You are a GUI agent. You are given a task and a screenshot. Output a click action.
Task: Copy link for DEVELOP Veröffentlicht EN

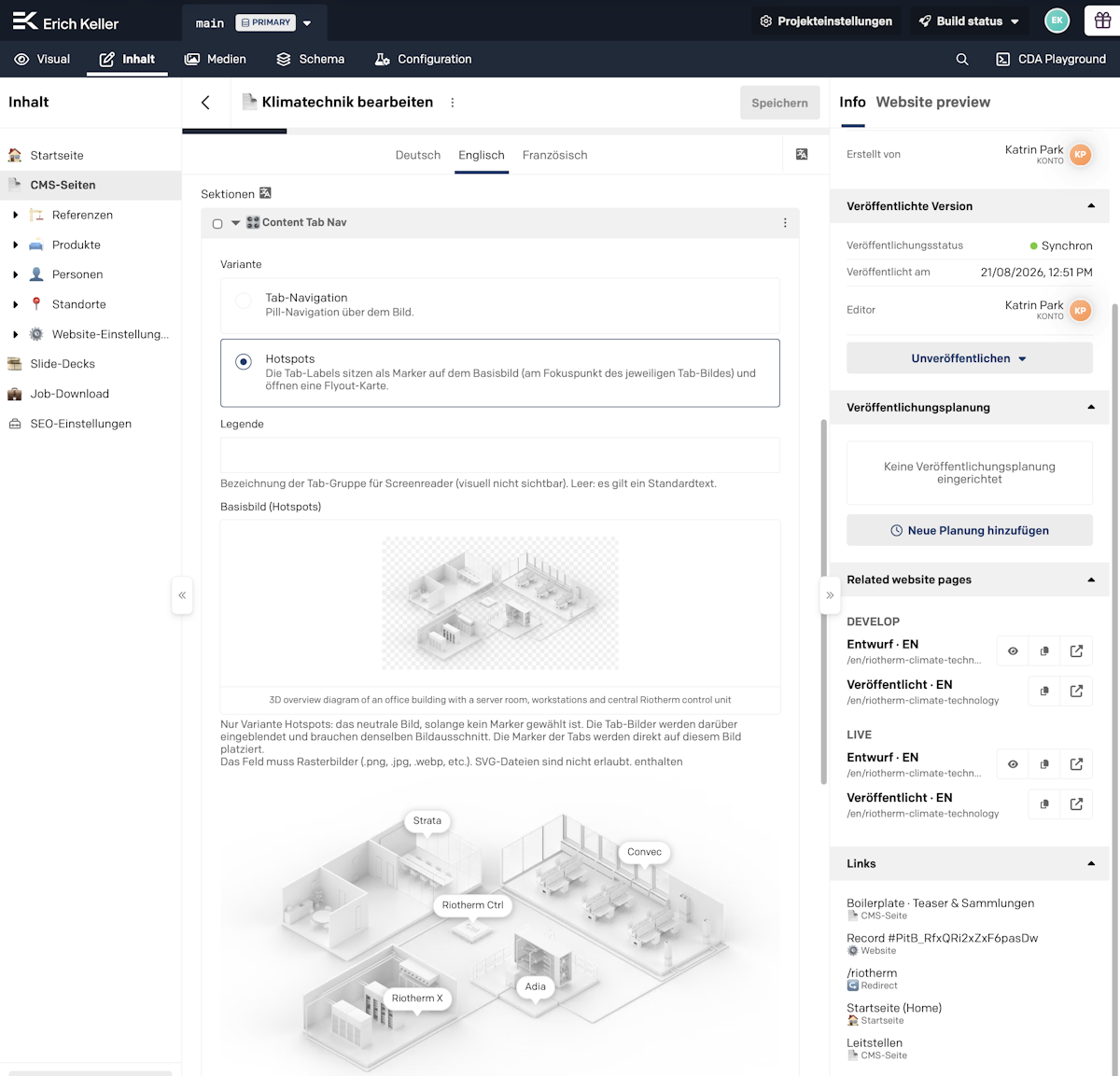click(x=1044, y=692)
